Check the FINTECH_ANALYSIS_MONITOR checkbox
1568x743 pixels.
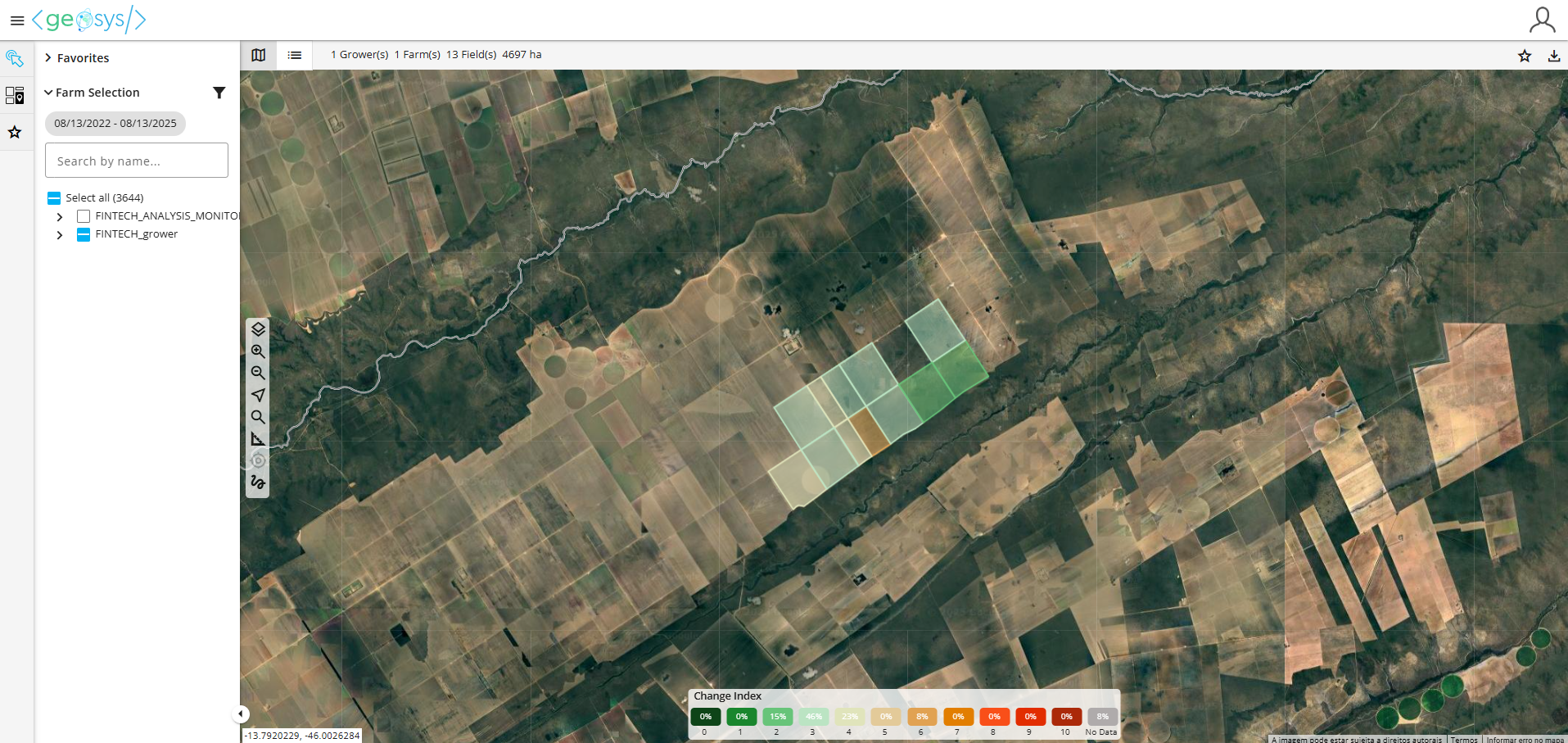(84, 216)
